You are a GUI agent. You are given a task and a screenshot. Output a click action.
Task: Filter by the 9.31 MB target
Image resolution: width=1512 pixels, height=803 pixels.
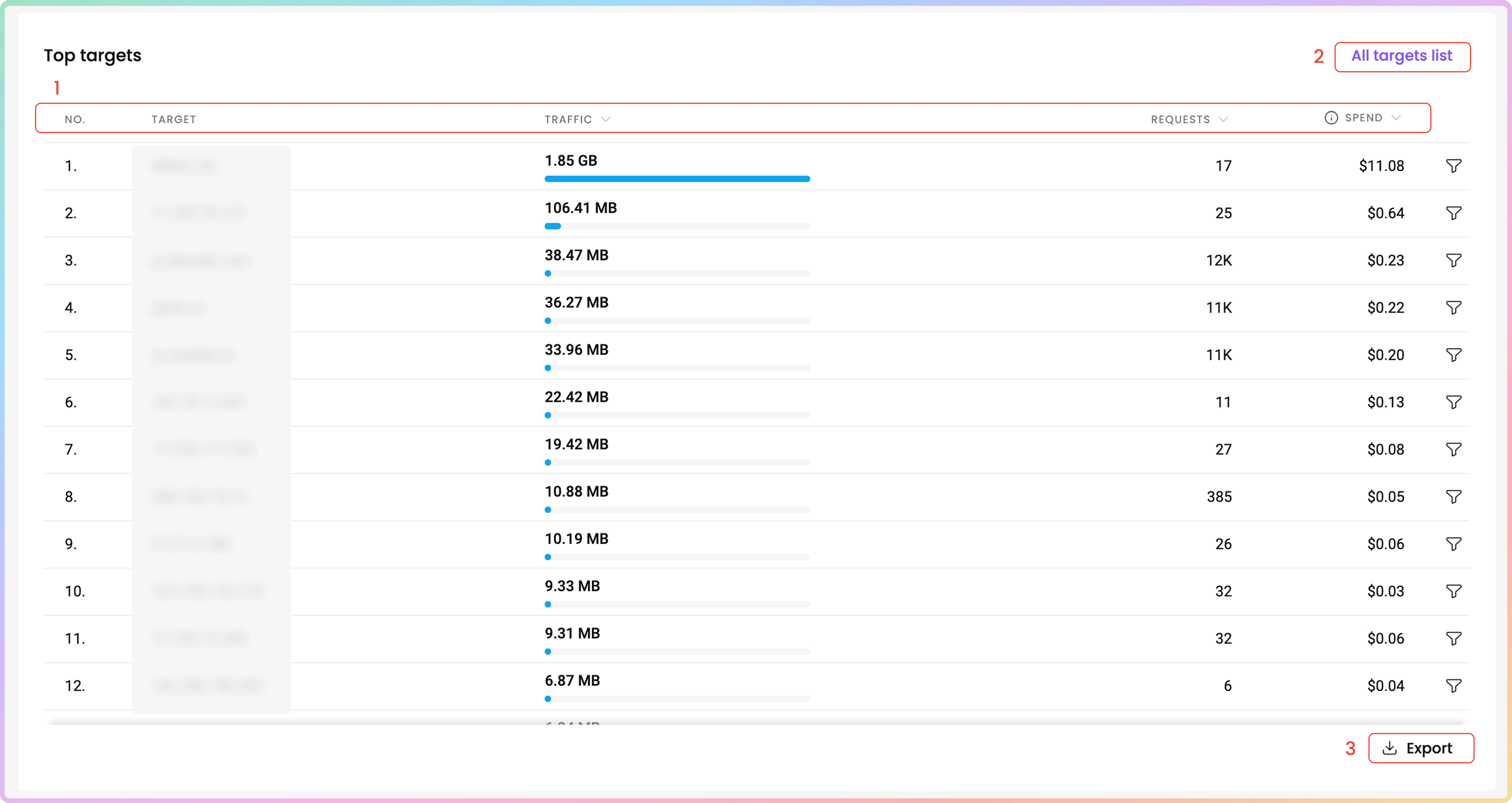click(1453, 638)
